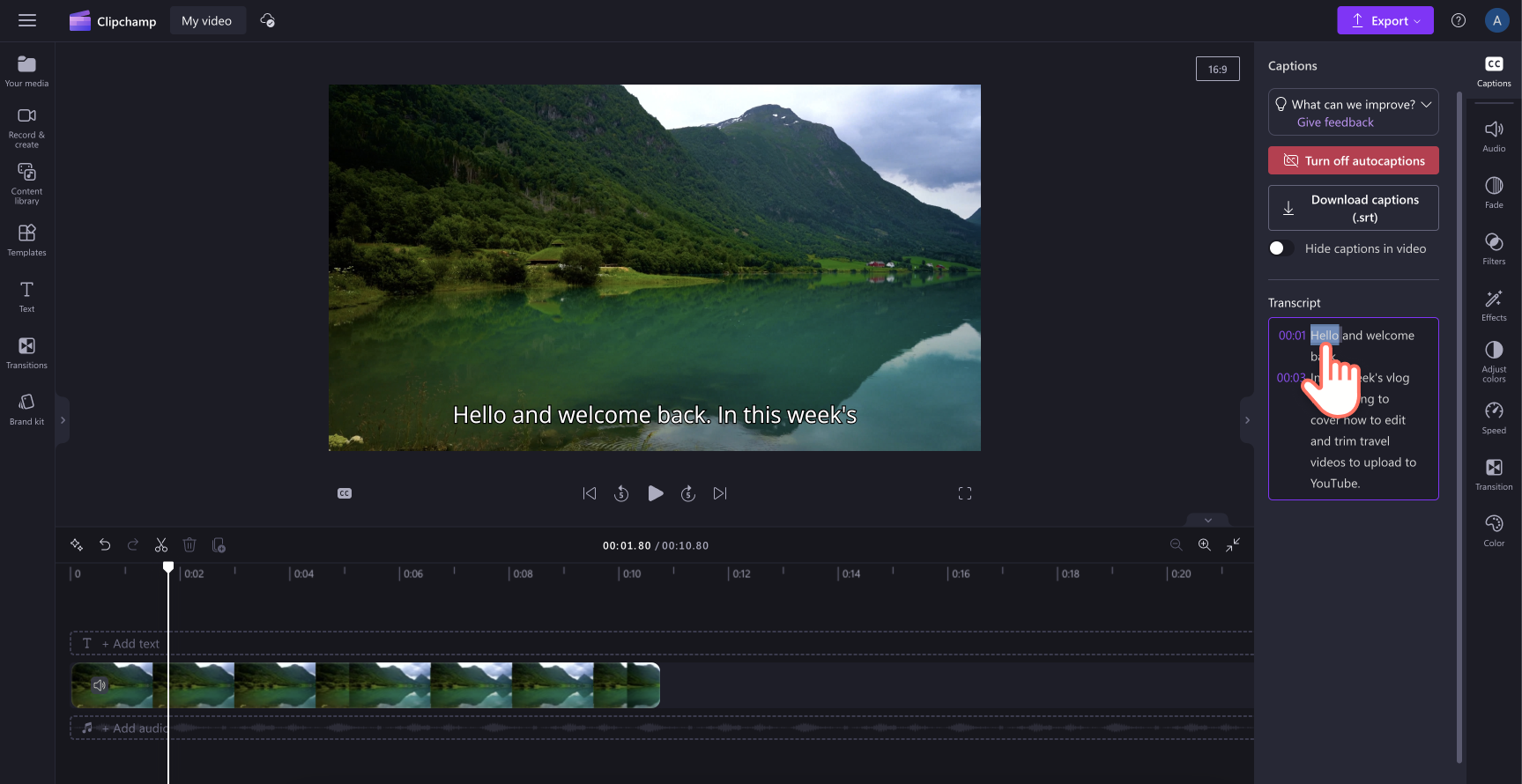Viewport: 1522px width, 784px height.
Task: Download captions as .srt file
Action: coord(1354,208)
